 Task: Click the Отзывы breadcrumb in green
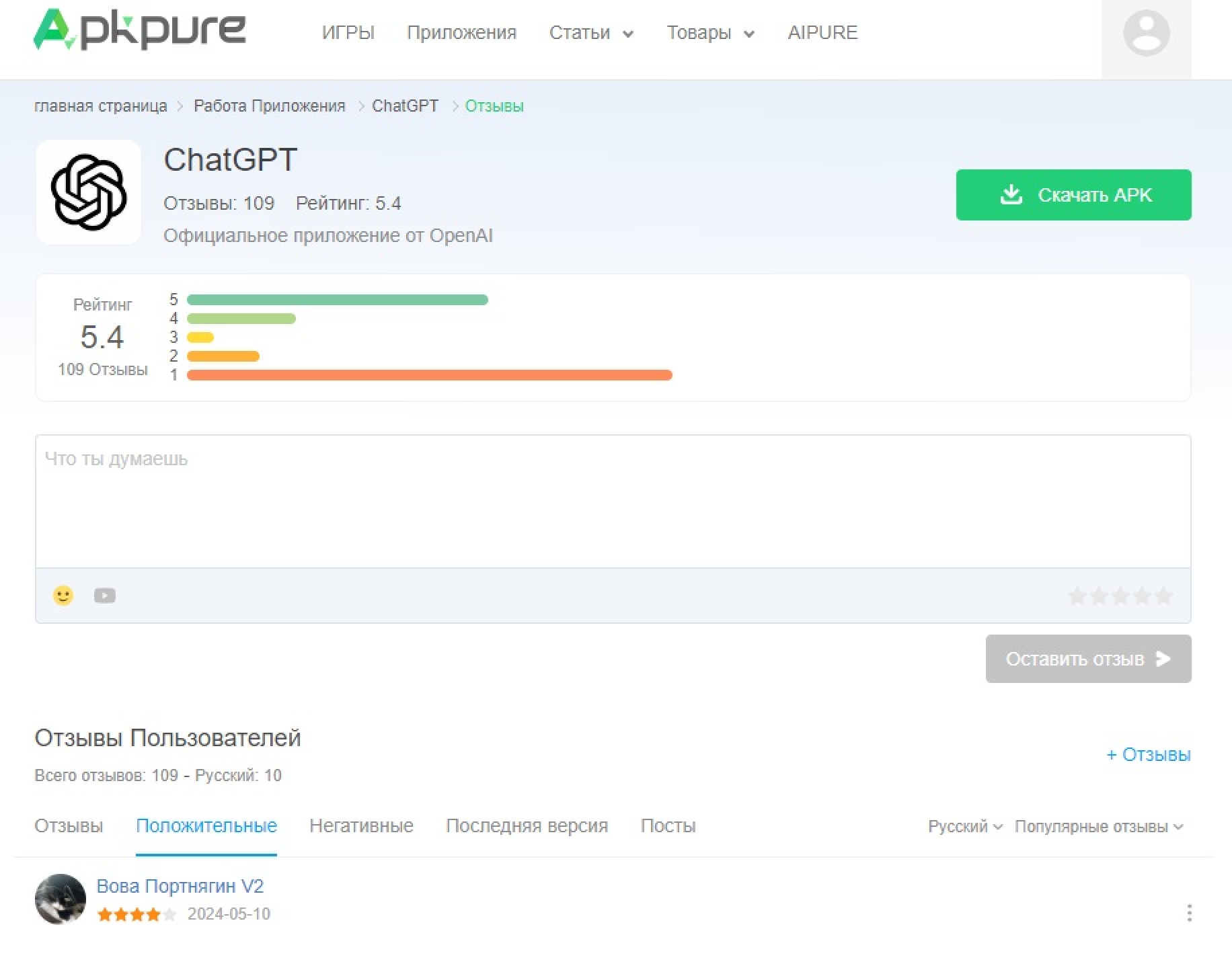pyautogui.click(x=494, y=106)
